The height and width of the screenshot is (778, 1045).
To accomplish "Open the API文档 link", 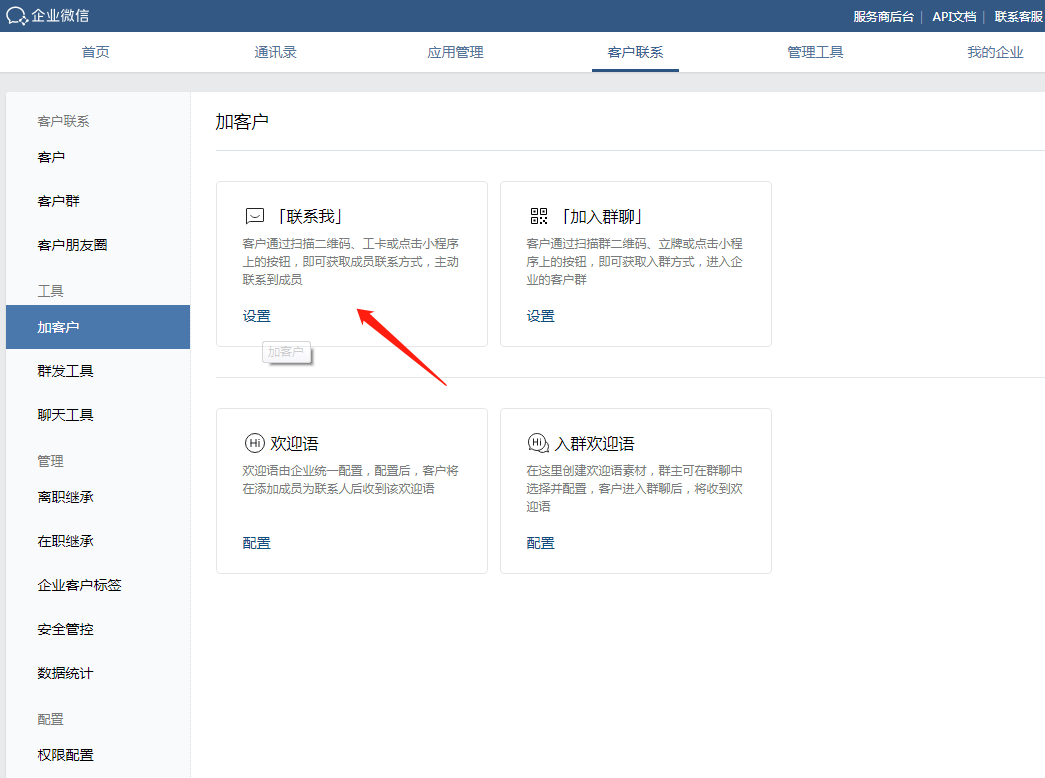I will click(x=954, y=16).
